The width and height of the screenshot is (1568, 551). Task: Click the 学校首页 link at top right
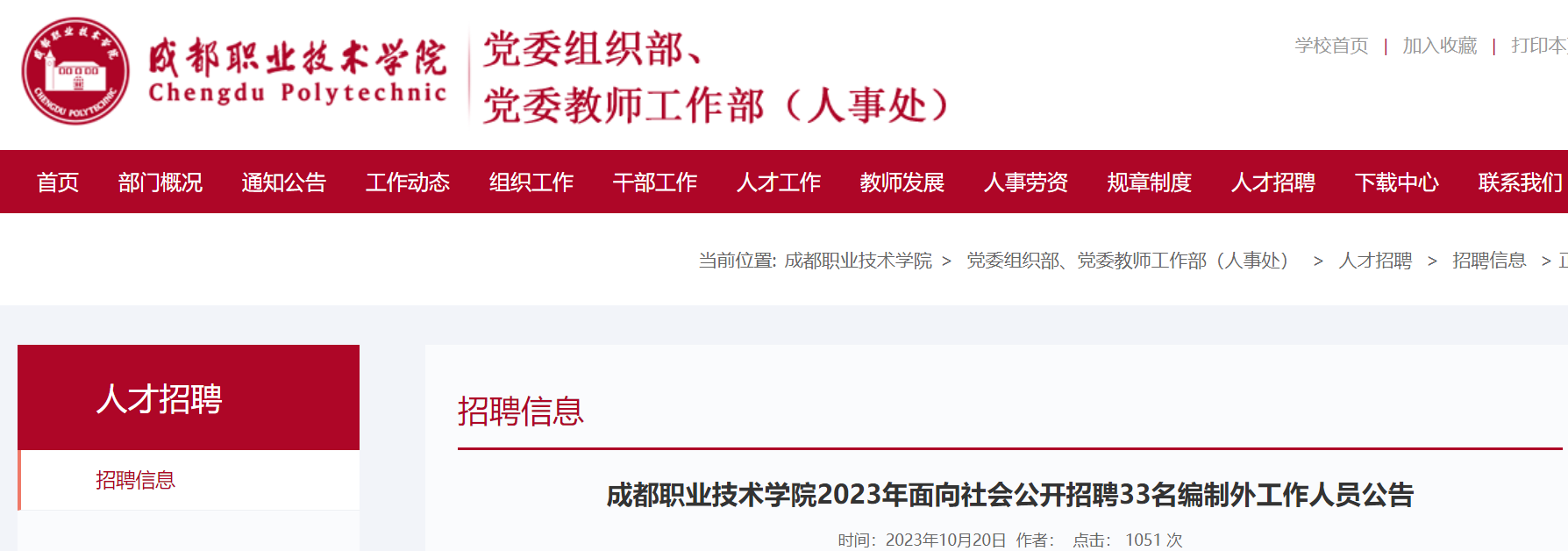click(x=1331, y=46)
